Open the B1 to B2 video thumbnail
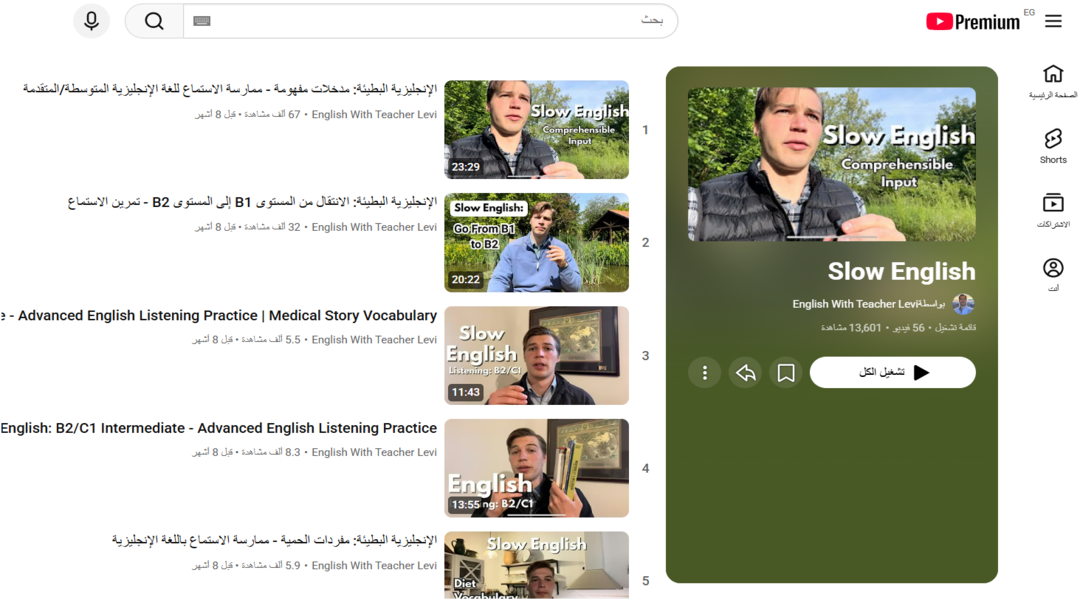 (536, 243)
